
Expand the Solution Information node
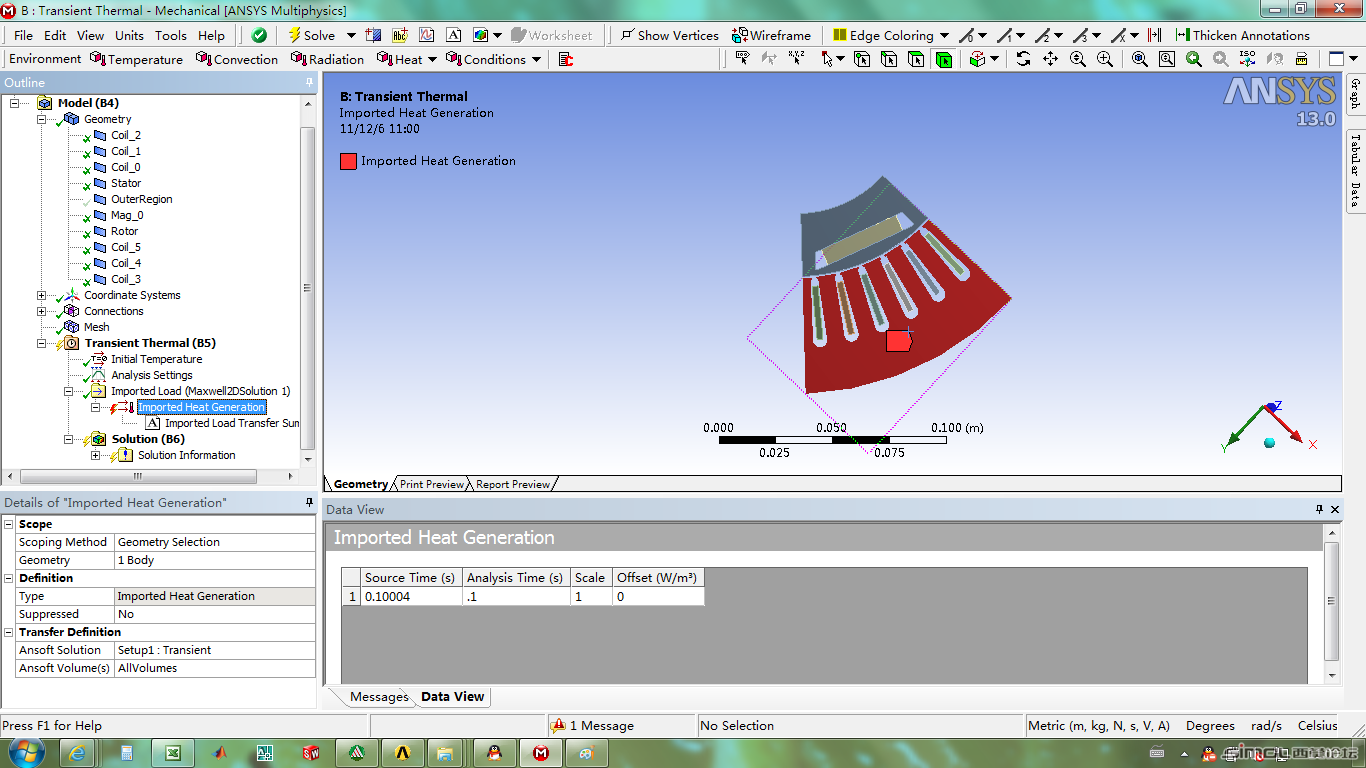click(96, 455)
